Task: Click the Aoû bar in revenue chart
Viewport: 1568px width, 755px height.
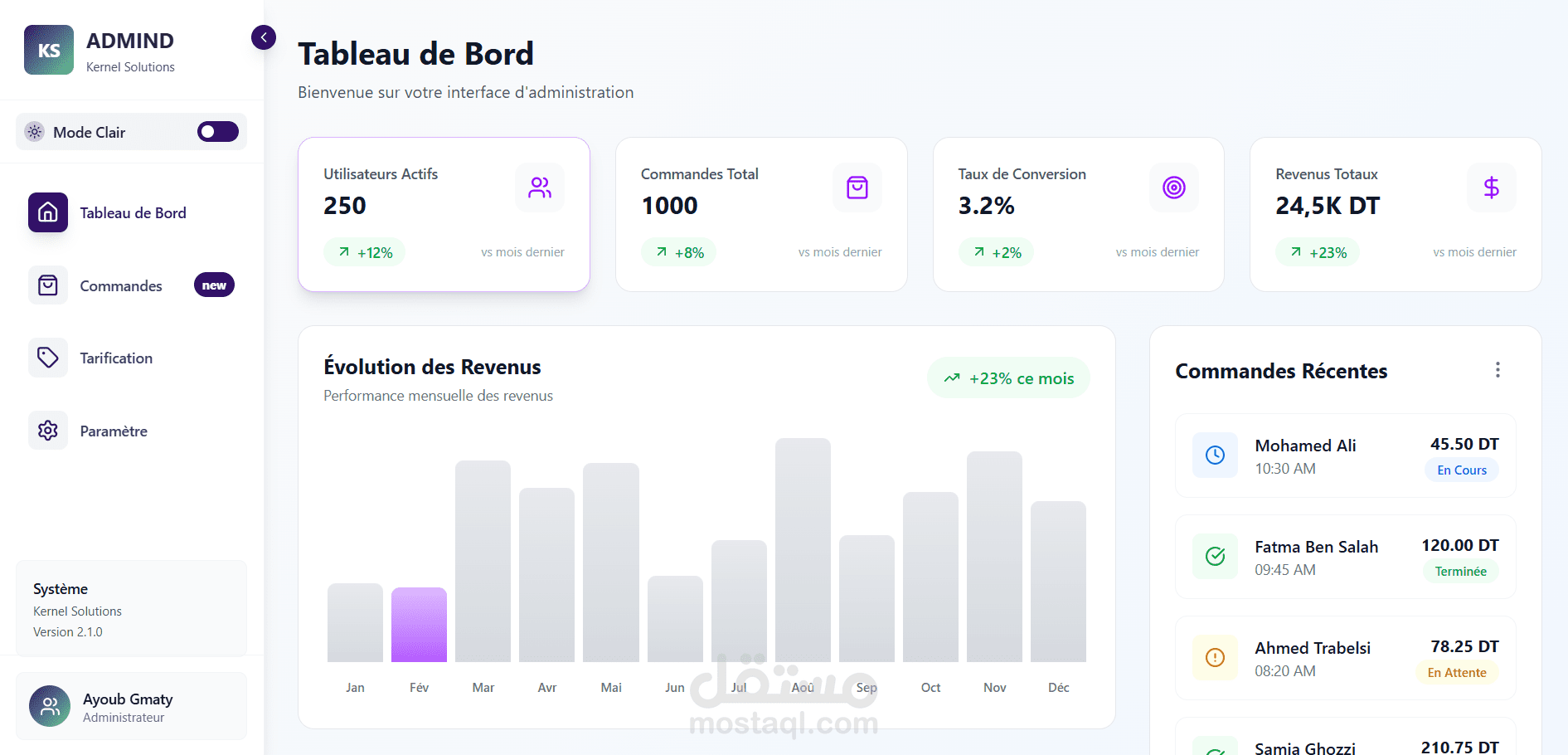Action: coord(803,549)
